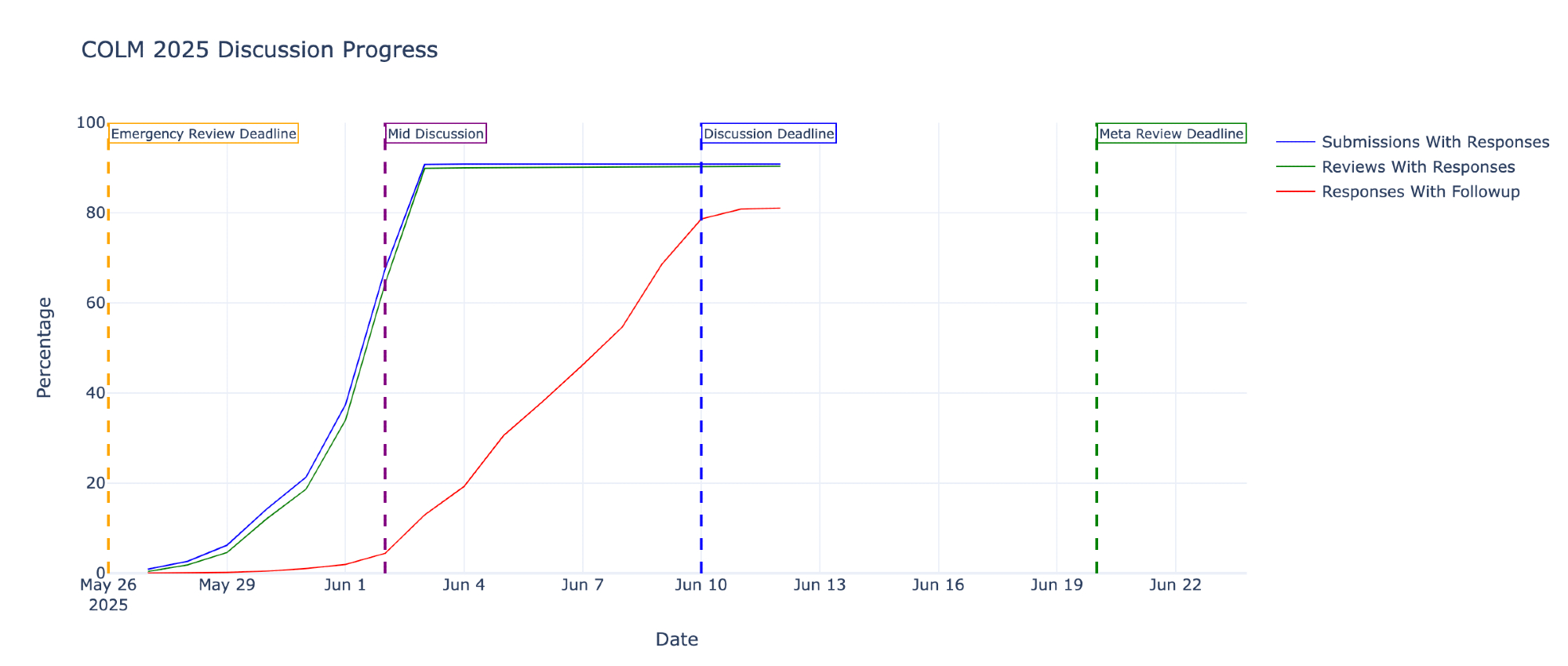The height and width of the screenshot is (666, 1568).
Task: Click the May 29 date tick label
Action: [x=227, y=585]
